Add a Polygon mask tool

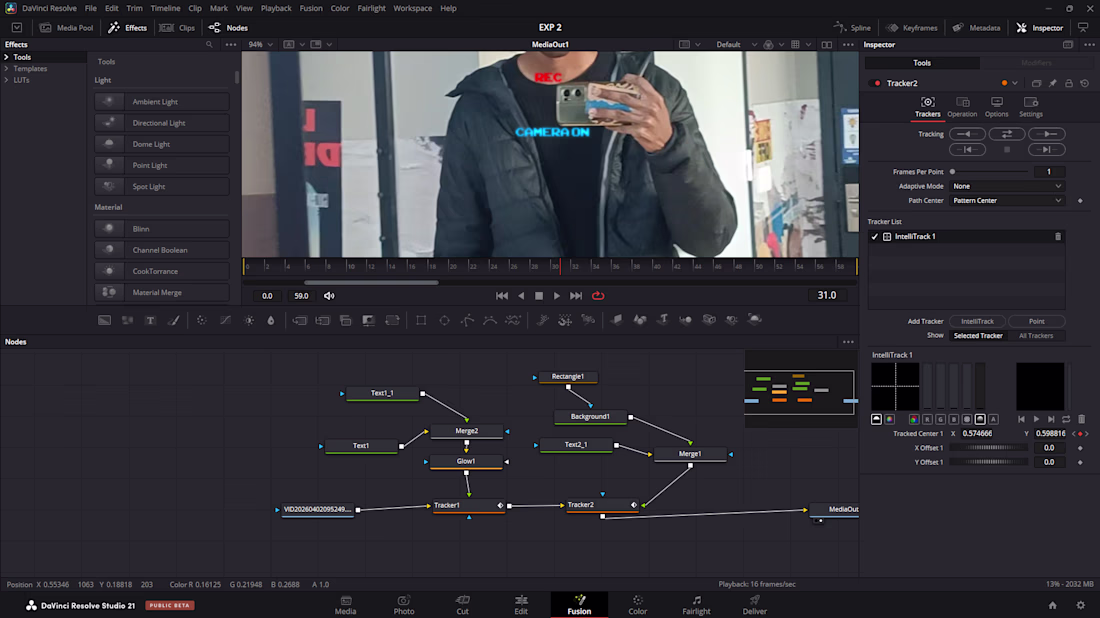[x=467, y=320]
